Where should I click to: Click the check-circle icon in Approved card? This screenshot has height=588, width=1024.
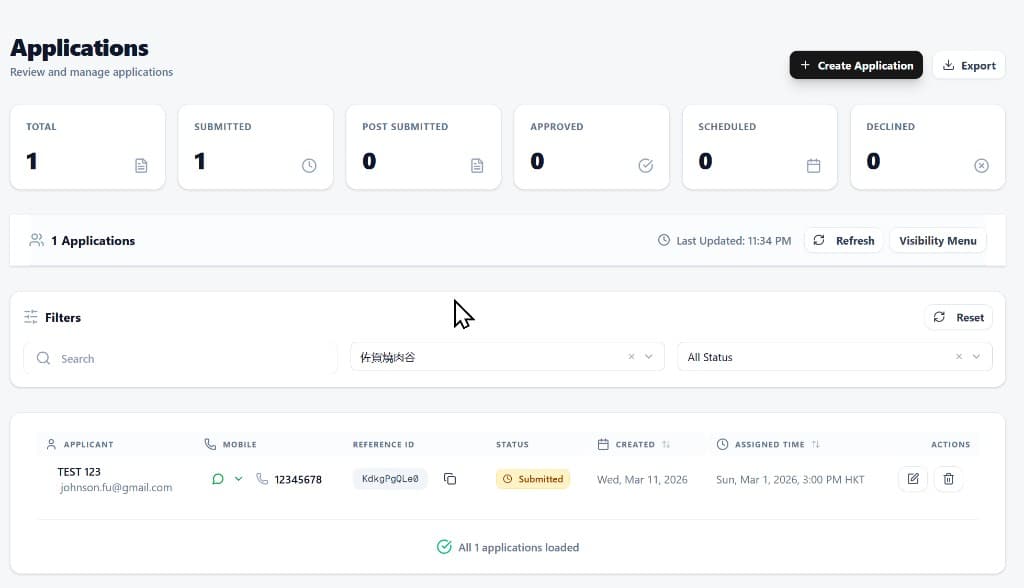tap(645, 166)
